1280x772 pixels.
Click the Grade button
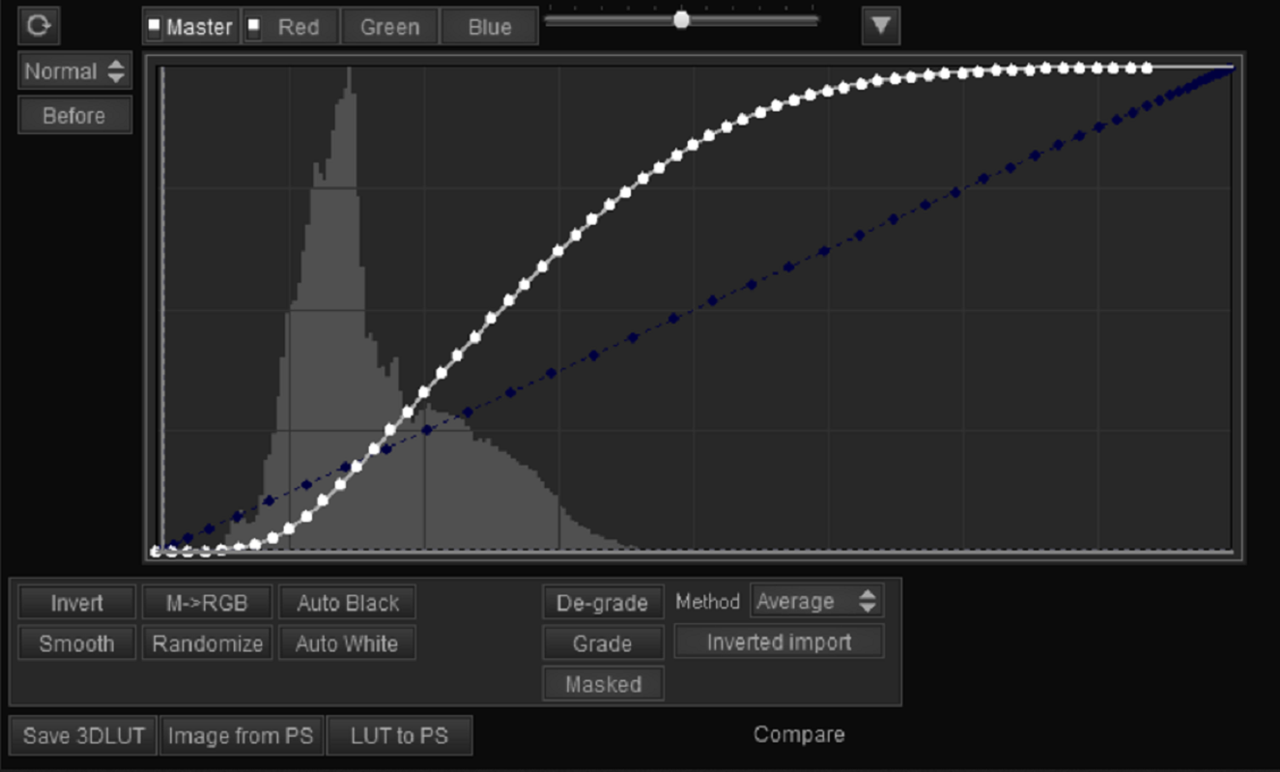click(603, 643)
